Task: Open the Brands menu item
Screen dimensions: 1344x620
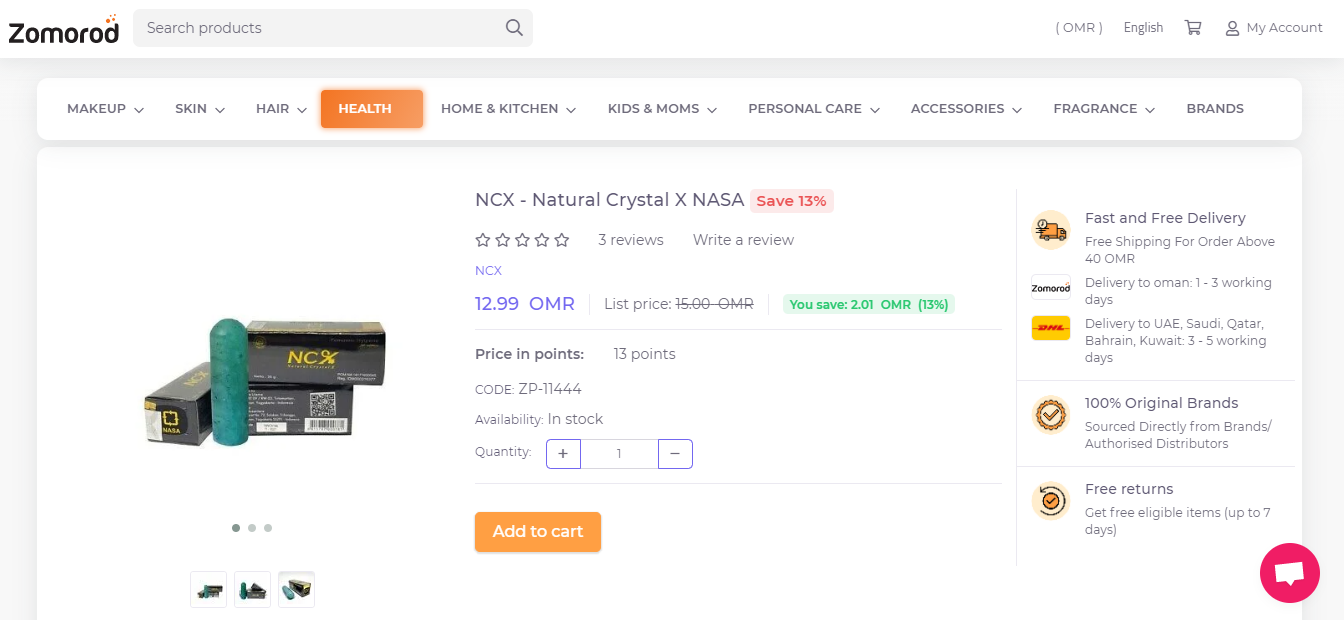Action: coord(1215,109)
